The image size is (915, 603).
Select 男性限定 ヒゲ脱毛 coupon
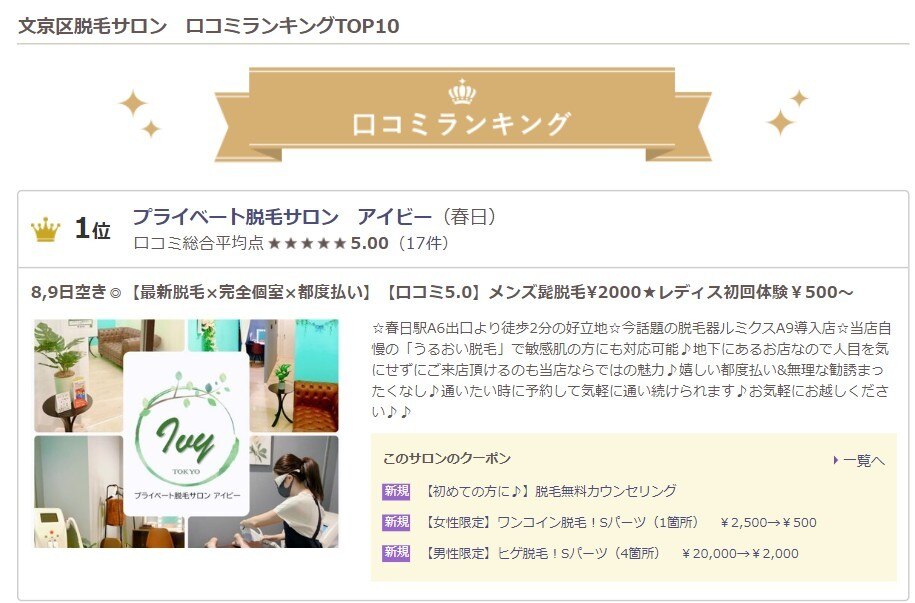[x=611, y=553]
